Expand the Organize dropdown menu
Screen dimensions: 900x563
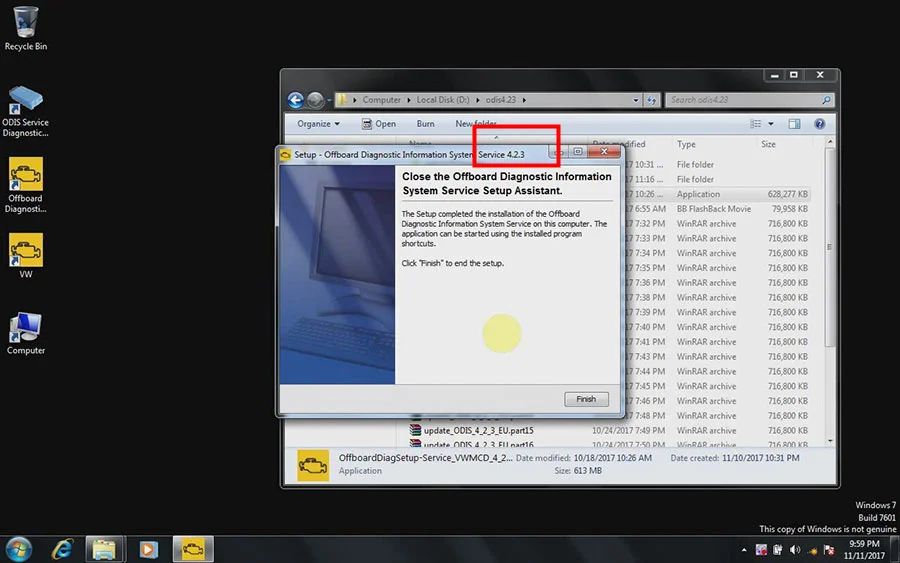pos(318,124)
